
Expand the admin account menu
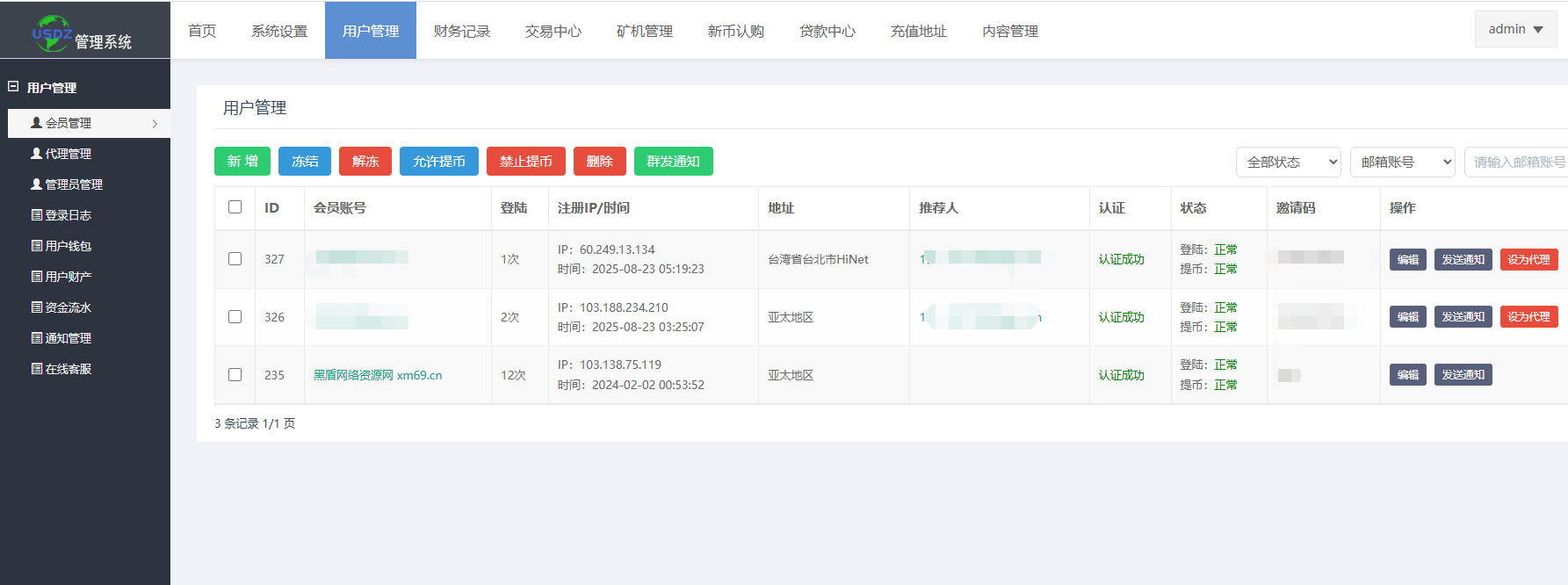pyautogui.click(x=1515, y=29)
